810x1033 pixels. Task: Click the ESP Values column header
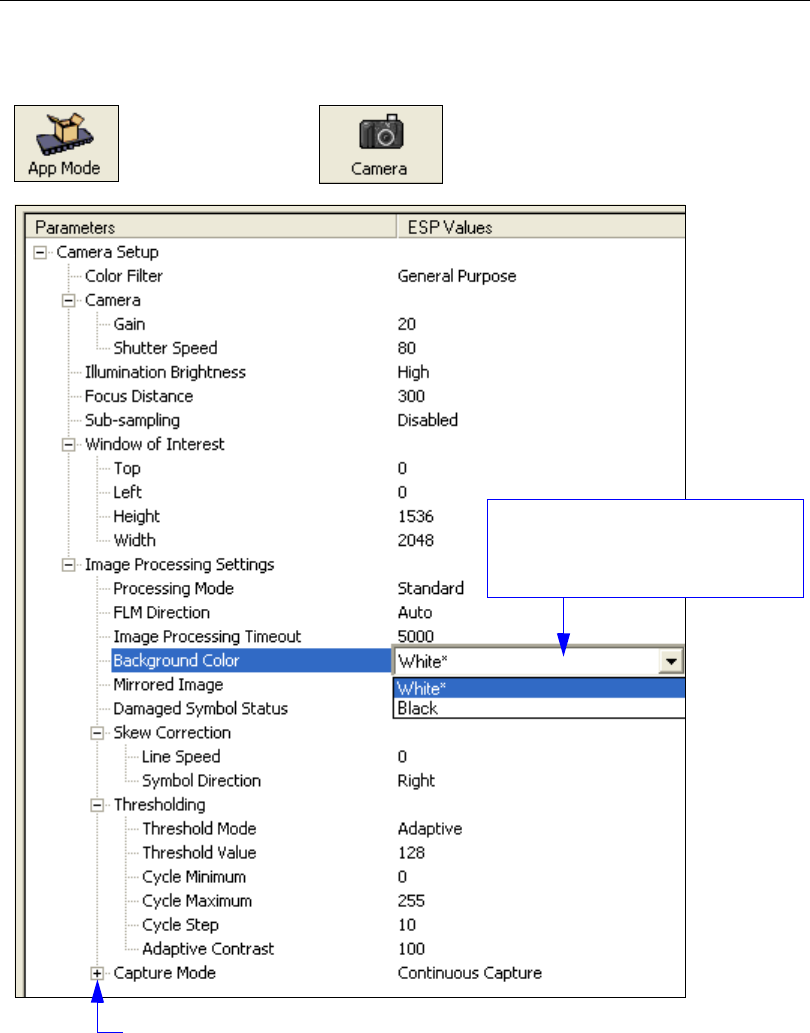coord(541,227)
